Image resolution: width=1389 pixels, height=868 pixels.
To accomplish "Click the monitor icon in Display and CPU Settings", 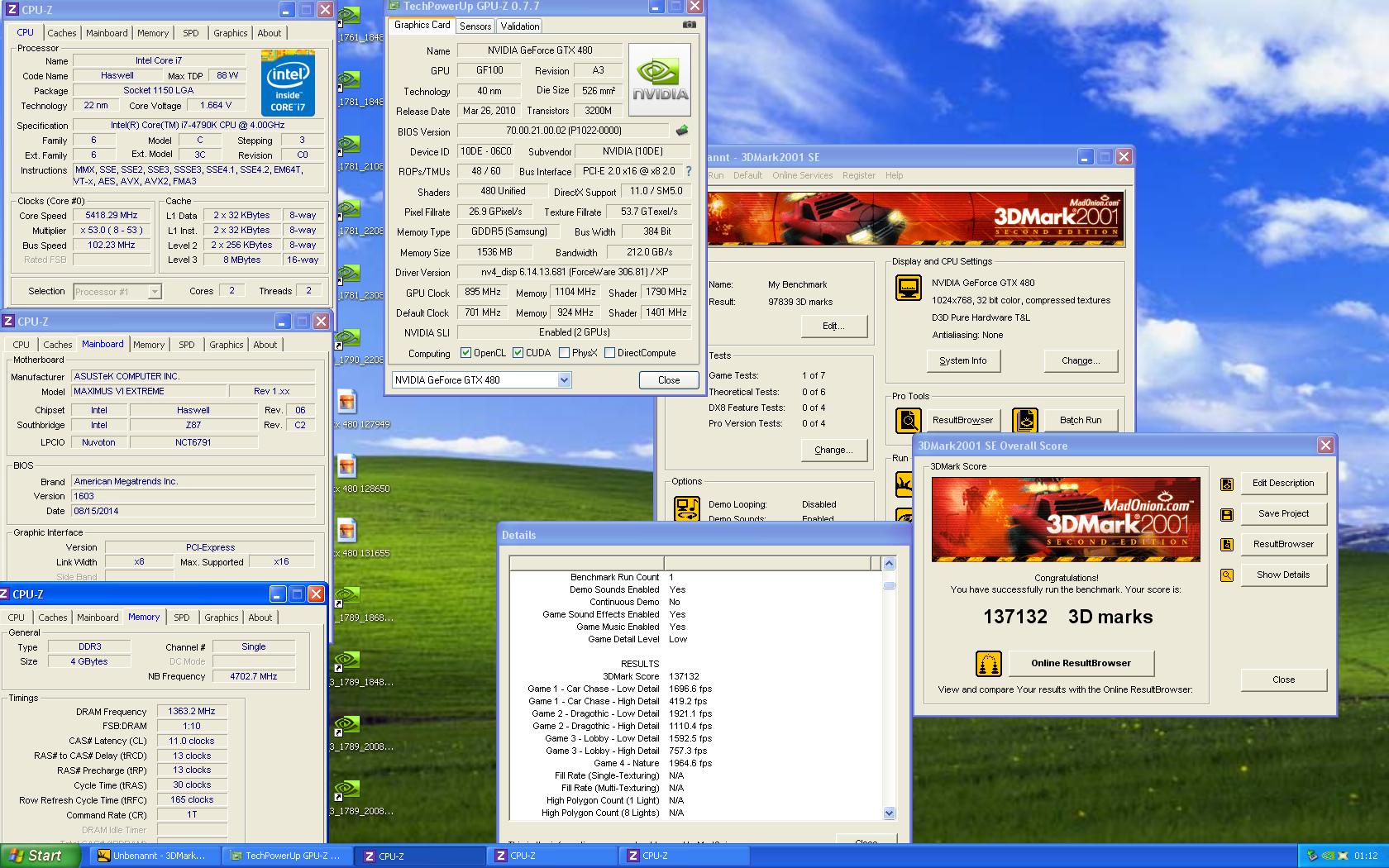I will 909,288.
